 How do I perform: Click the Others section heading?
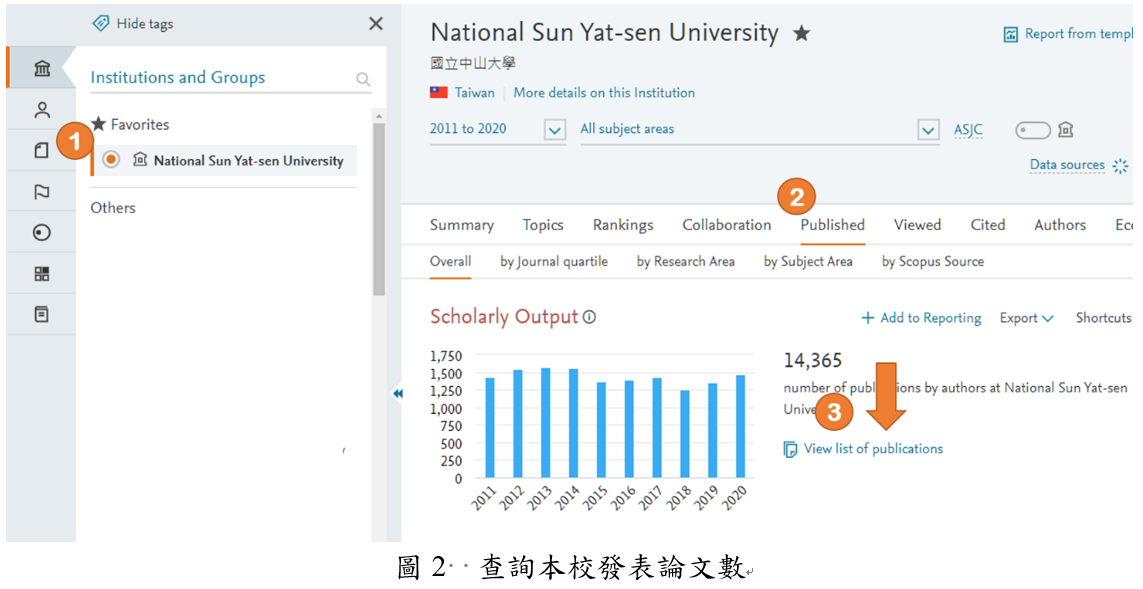[113, 208]
